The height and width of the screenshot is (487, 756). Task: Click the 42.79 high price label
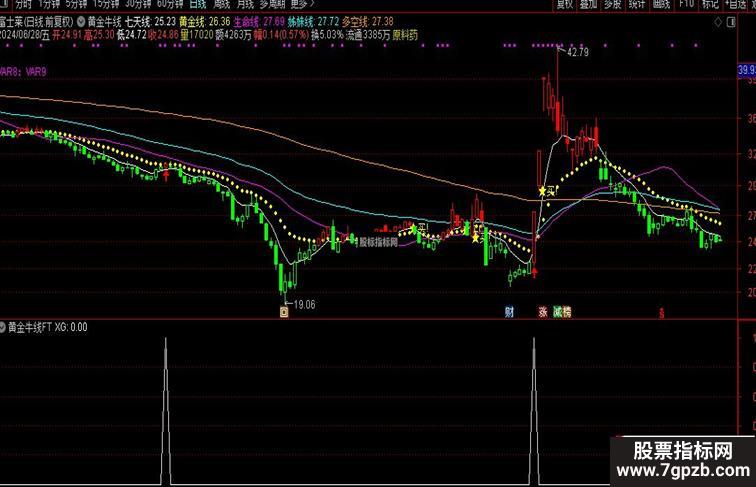click(578, 52)
